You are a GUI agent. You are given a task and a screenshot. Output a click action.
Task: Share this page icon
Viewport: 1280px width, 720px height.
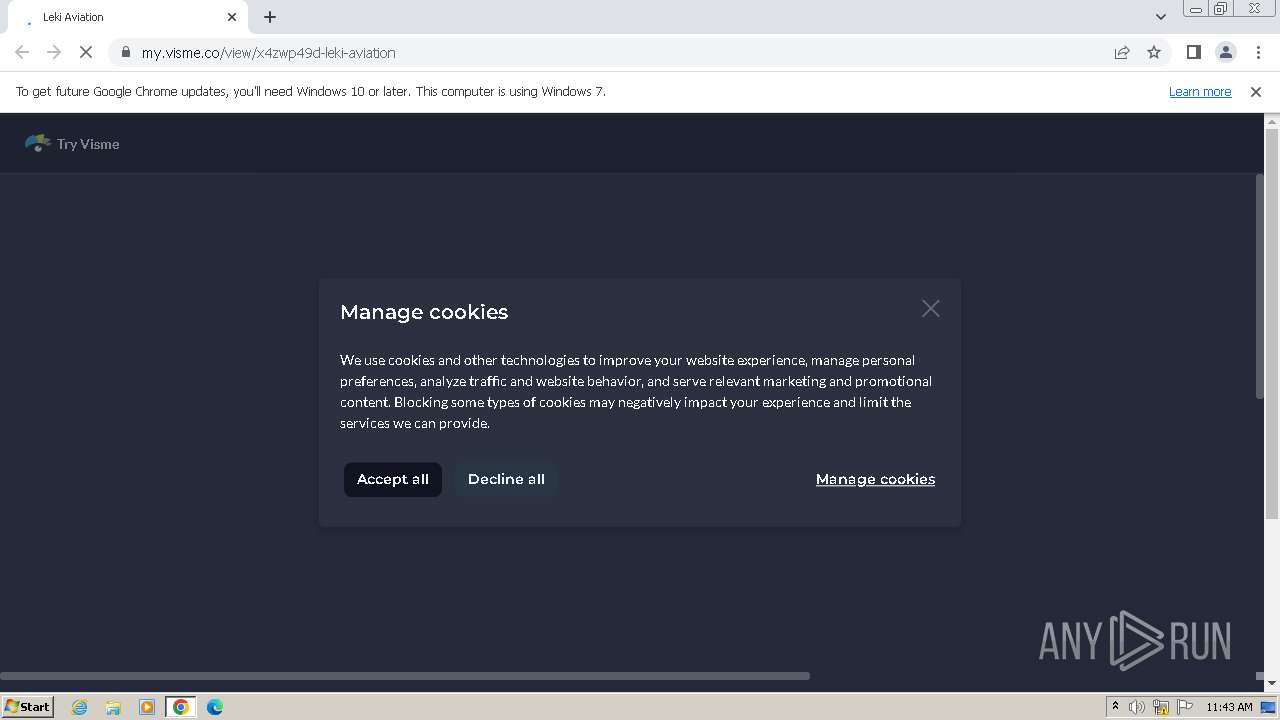pos(1122,52)
